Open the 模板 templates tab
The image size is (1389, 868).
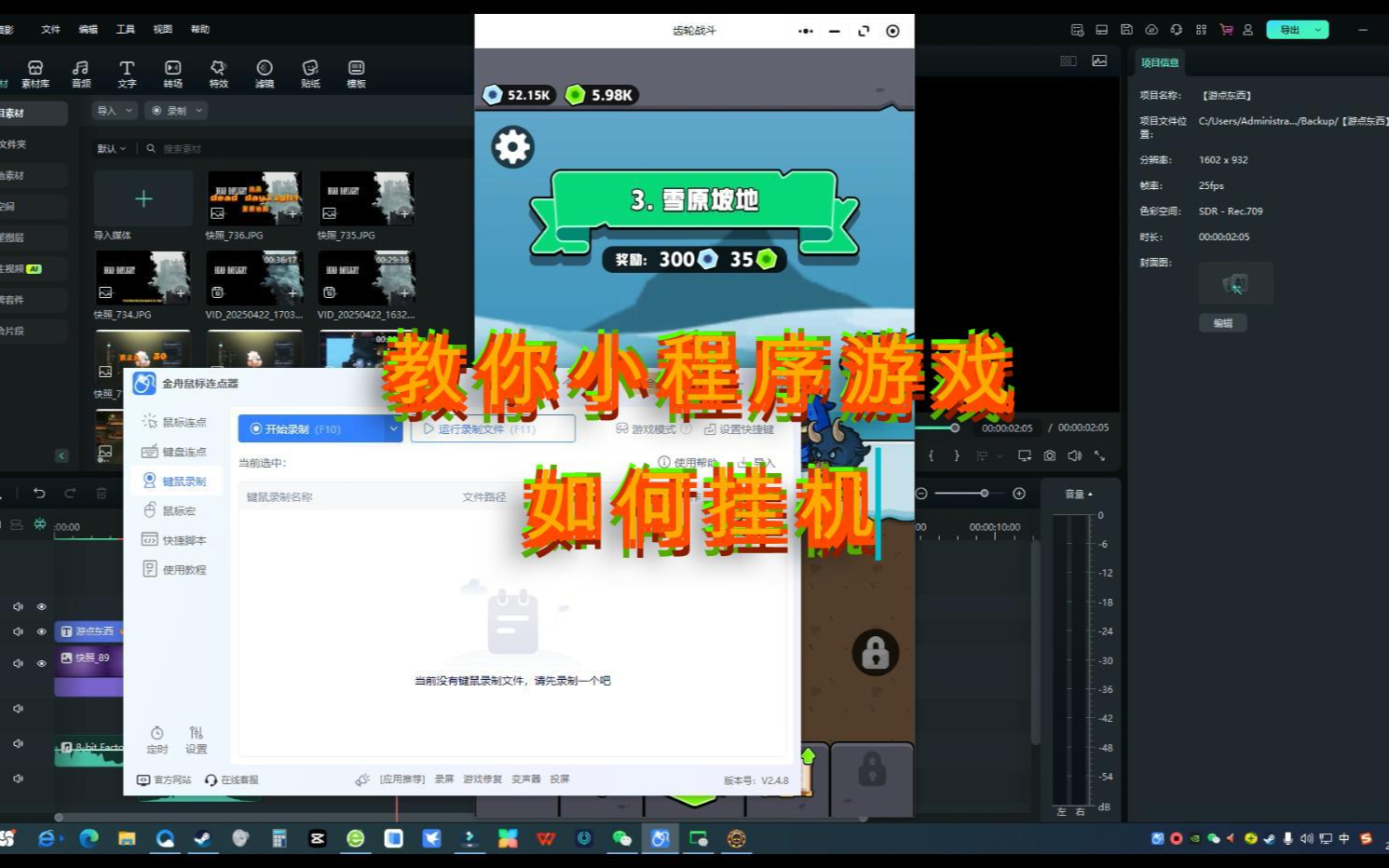356,74
